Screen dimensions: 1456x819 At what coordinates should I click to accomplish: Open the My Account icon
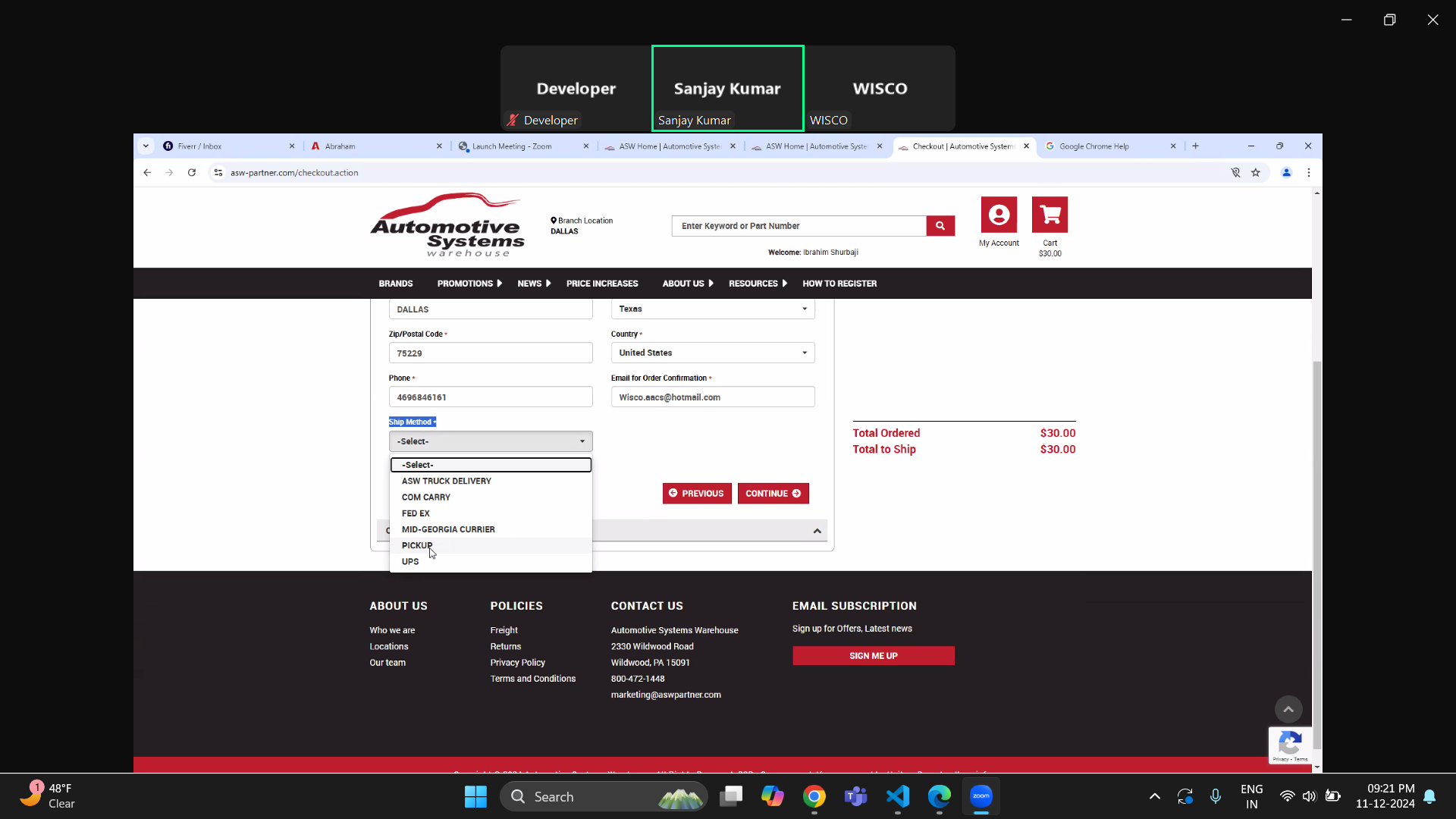[x=999, y=215]
